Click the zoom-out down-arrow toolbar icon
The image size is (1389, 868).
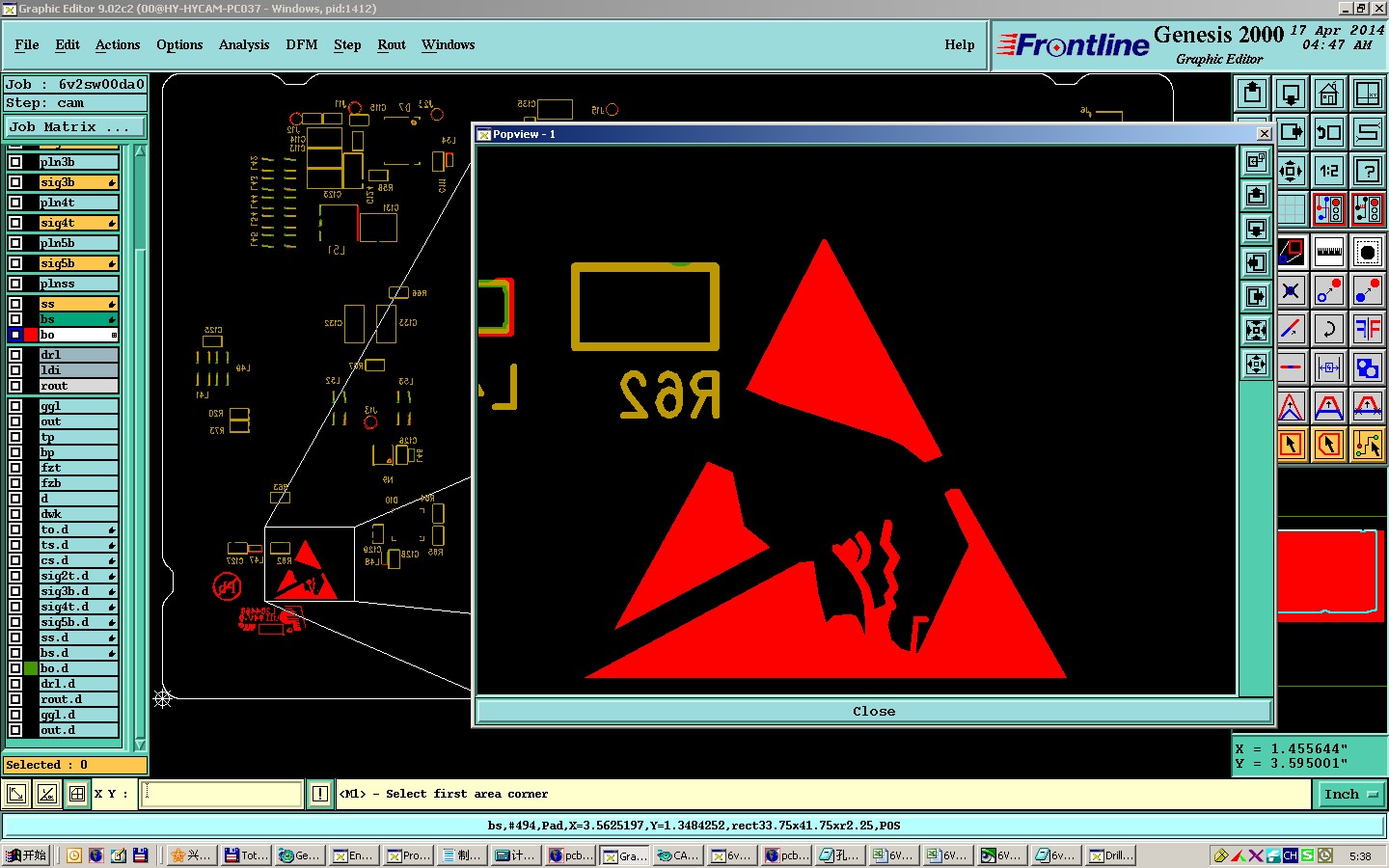[x=1291, y=94]
